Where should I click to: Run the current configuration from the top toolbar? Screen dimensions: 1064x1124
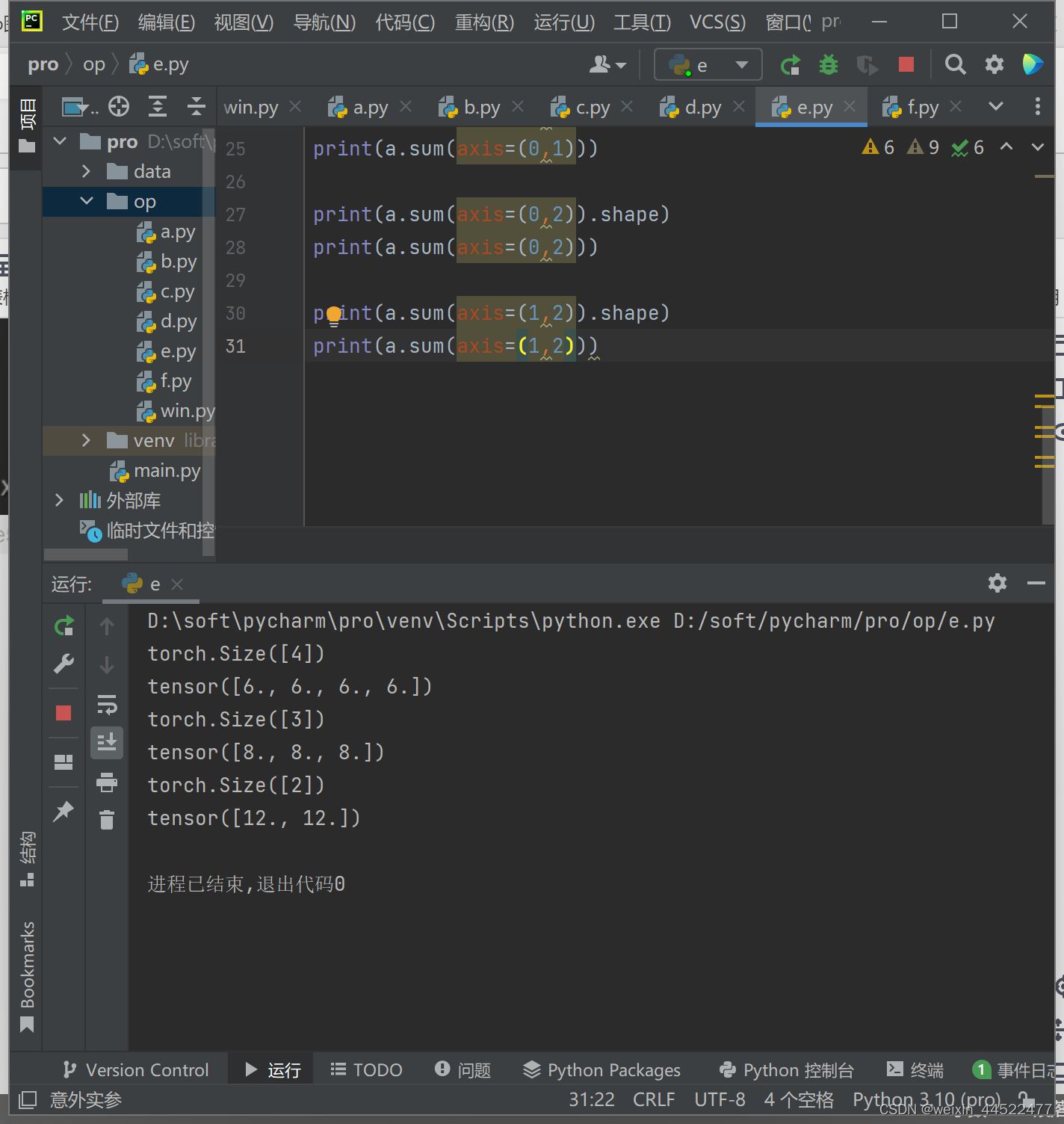click(791, 66)
